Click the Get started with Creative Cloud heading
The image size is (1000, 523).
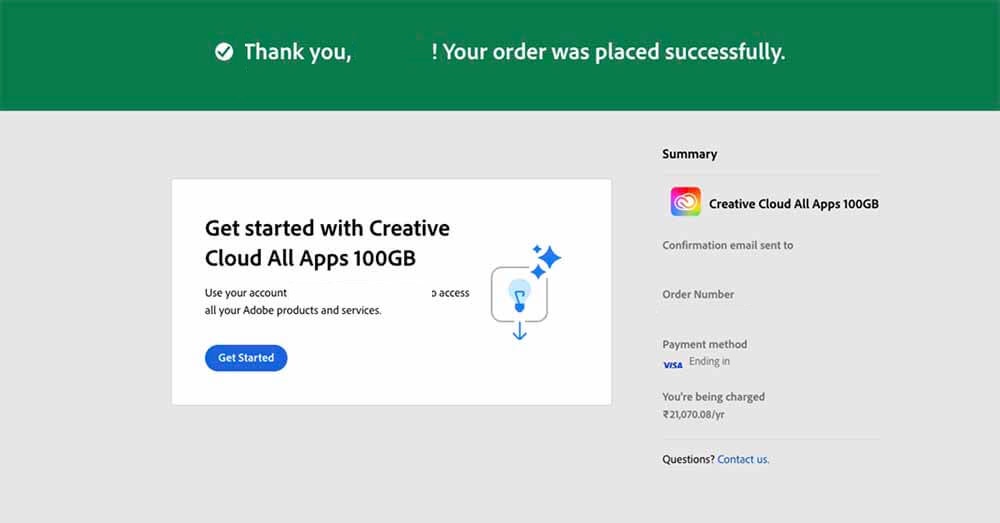tap(327, 243)
